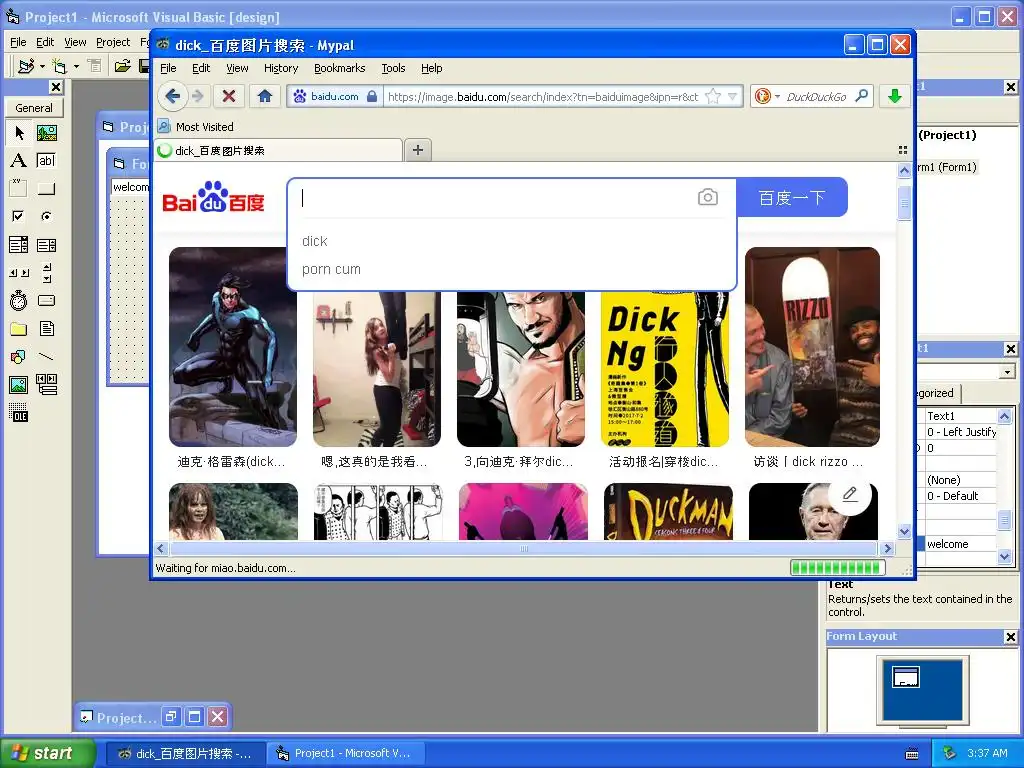Select the HScrollBar tool in VB toolbox
The width and height of the screenshot is (1024, 768).
tap(19, 273)
